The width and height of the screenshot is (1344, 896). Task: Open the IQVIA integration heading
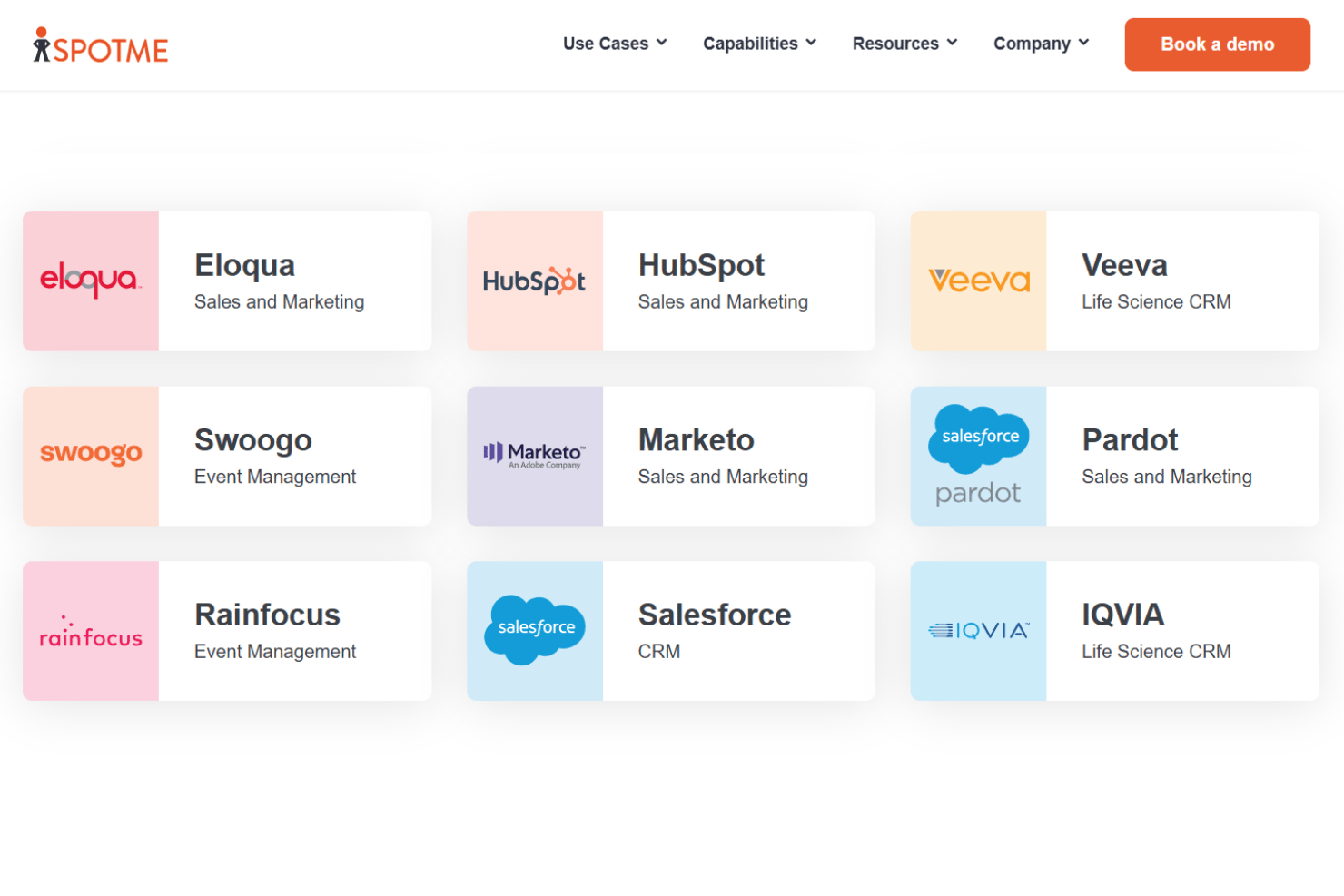click(1123, 615)
